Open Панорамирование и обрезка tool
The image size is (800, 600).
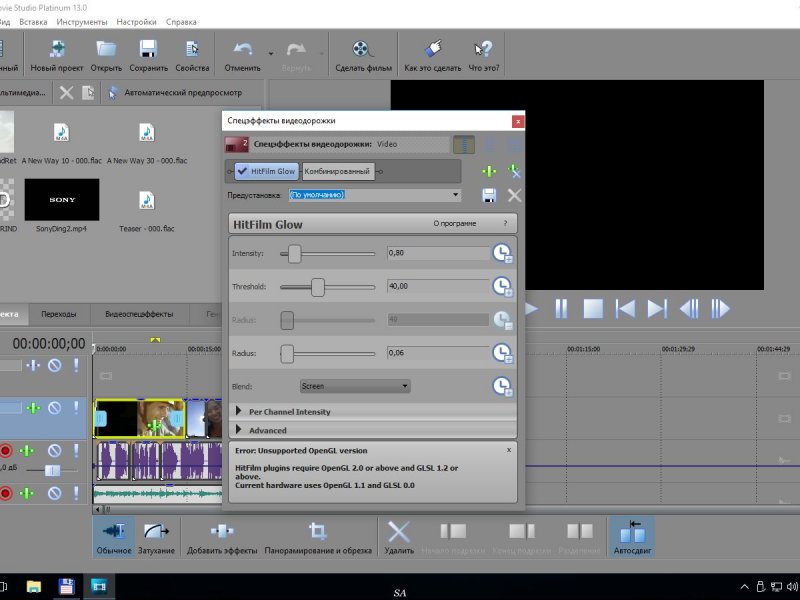tap(318, 537)
